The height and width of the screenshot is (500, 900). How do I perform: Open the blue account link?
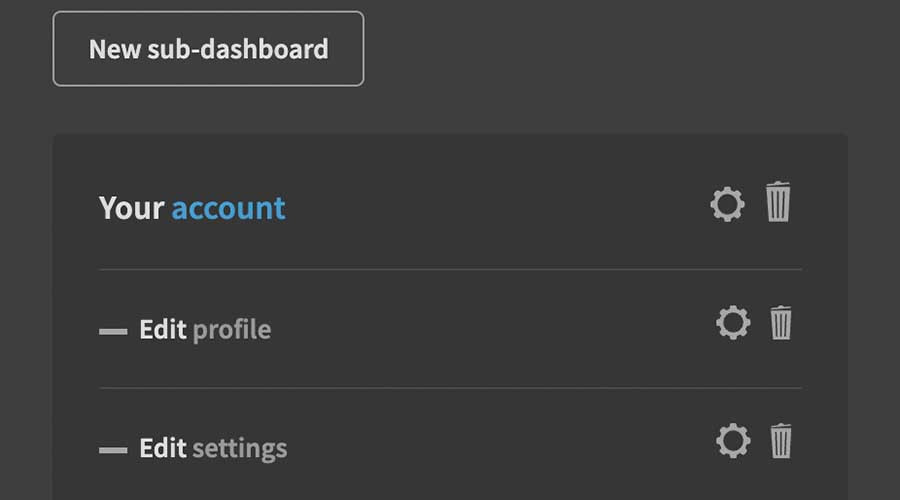(x=228, y=208)
